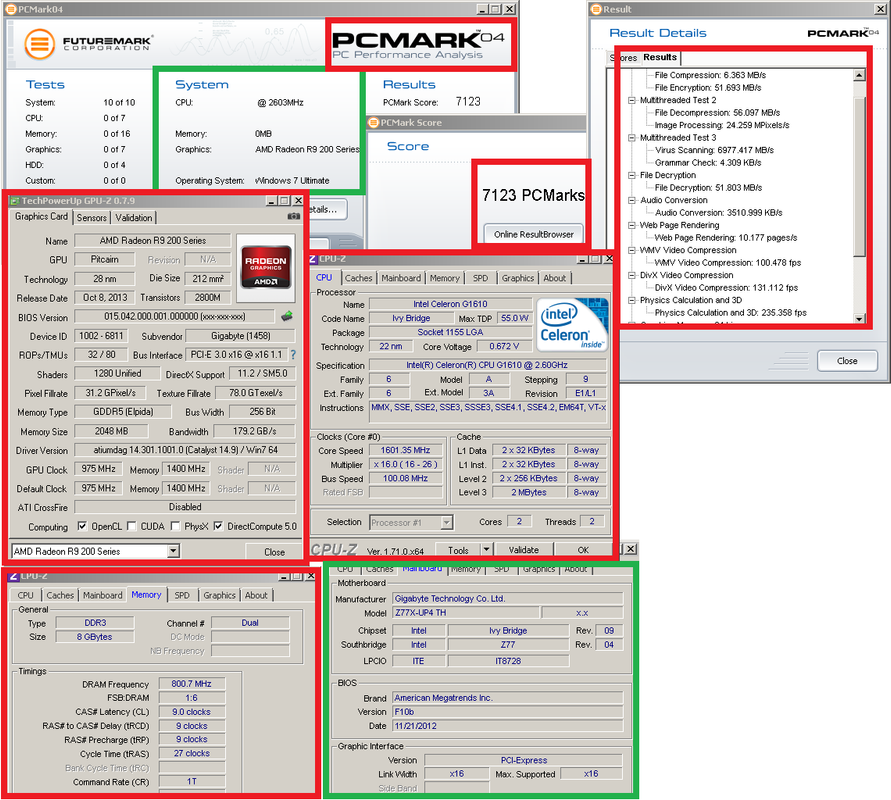
Task: Click the Driver Version atiumdag field
Action: [x=185, y=450]
